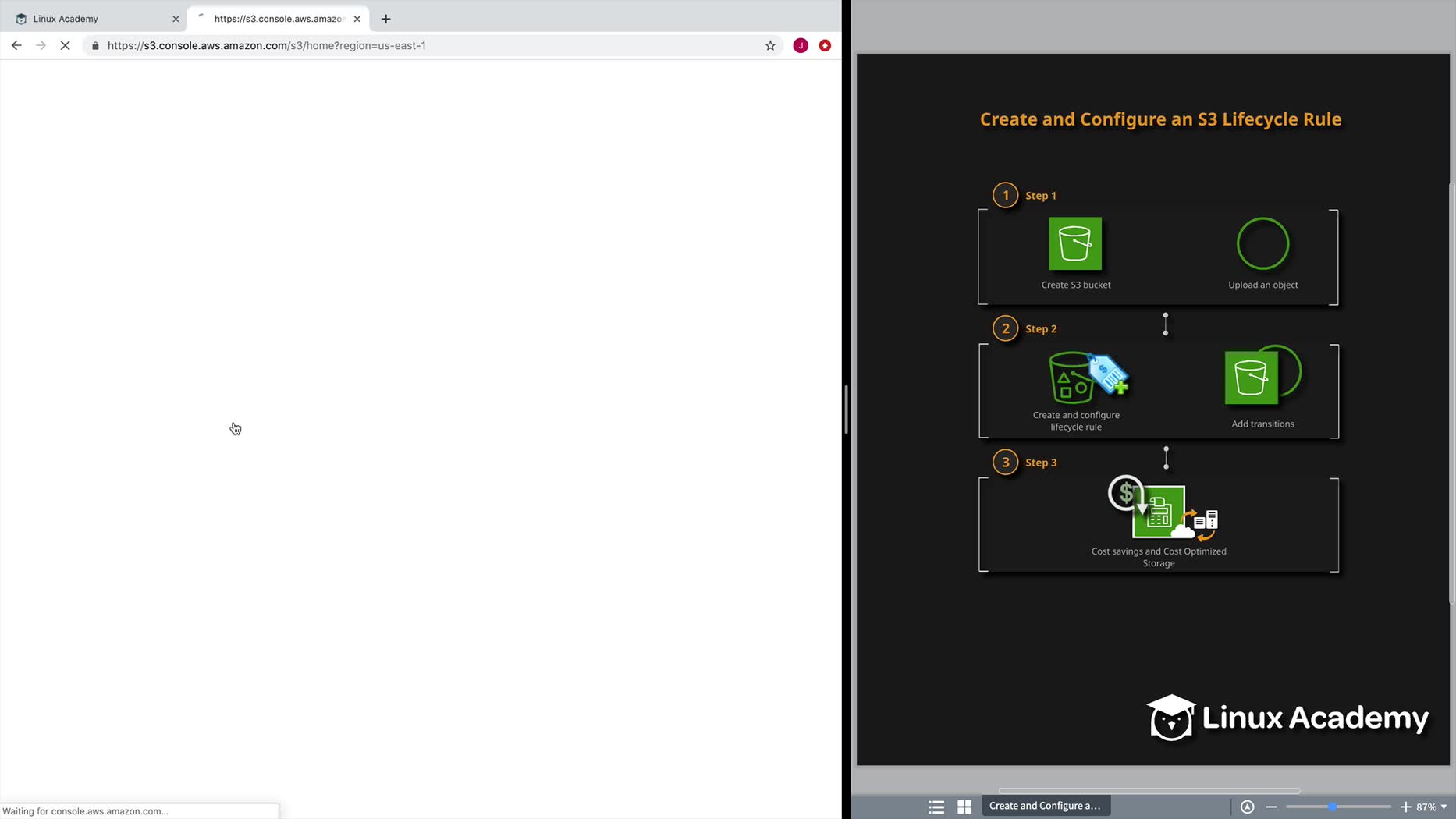This screenshot has width=1456, height=819.
Task: Select the s3.console.aws.amazon browser tab
Action: click(277, 19)
